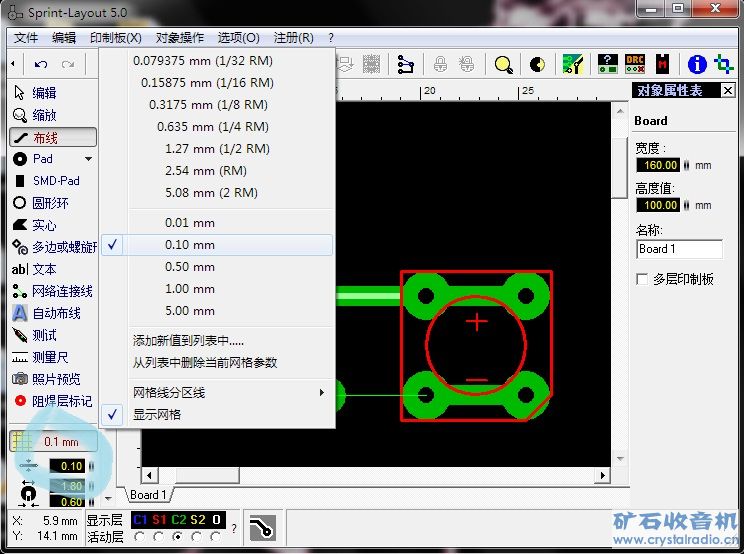The width and height of the screenshot is (744, 554).
Task: Toggle 显示网格 show grid option
Action: click(158, 414)
